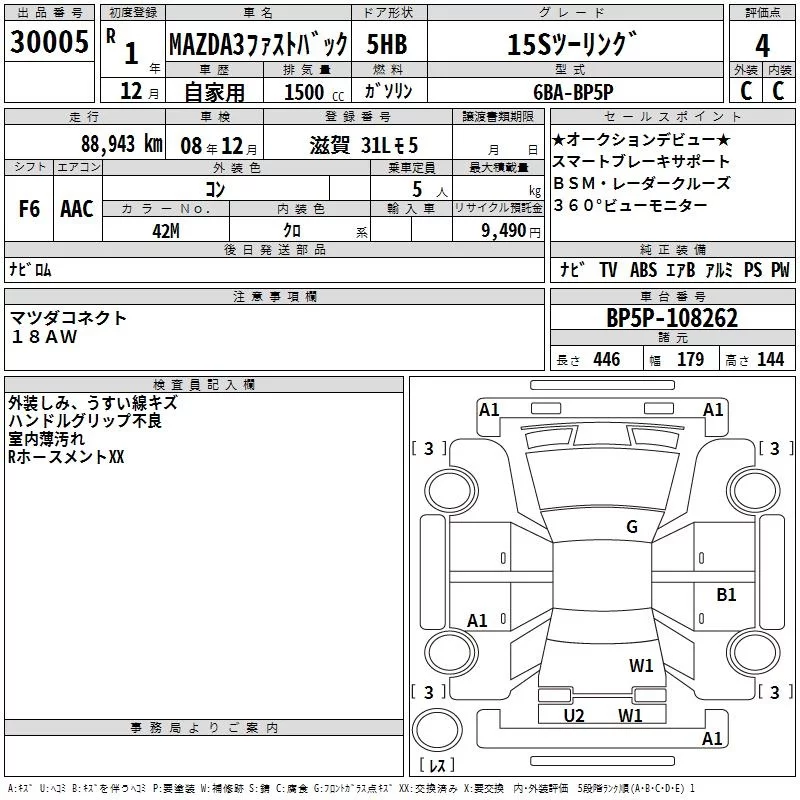Click the スマートブレーキサポート line
Screen dimensions: 800x800
(641, 161)
